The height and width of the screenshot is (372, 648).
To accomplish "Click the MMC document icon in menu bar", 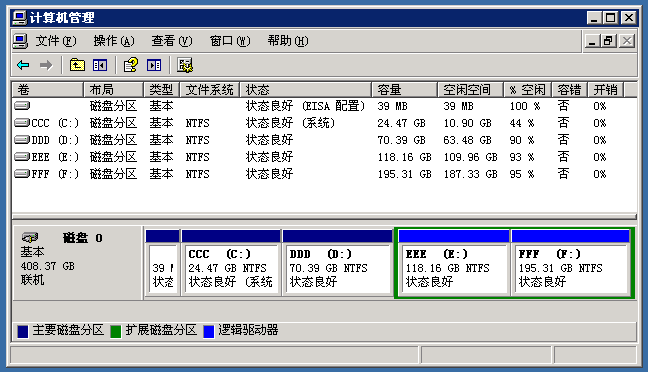I will click(20, 41).
